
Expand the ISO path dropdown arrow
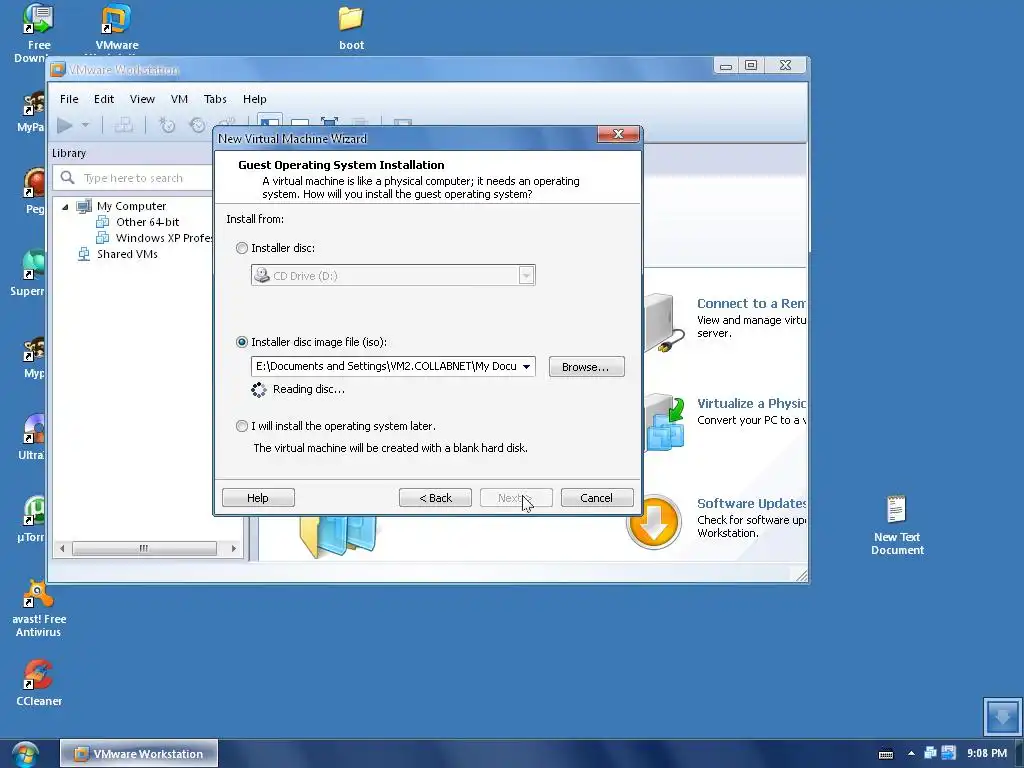[x=526, y=366]
